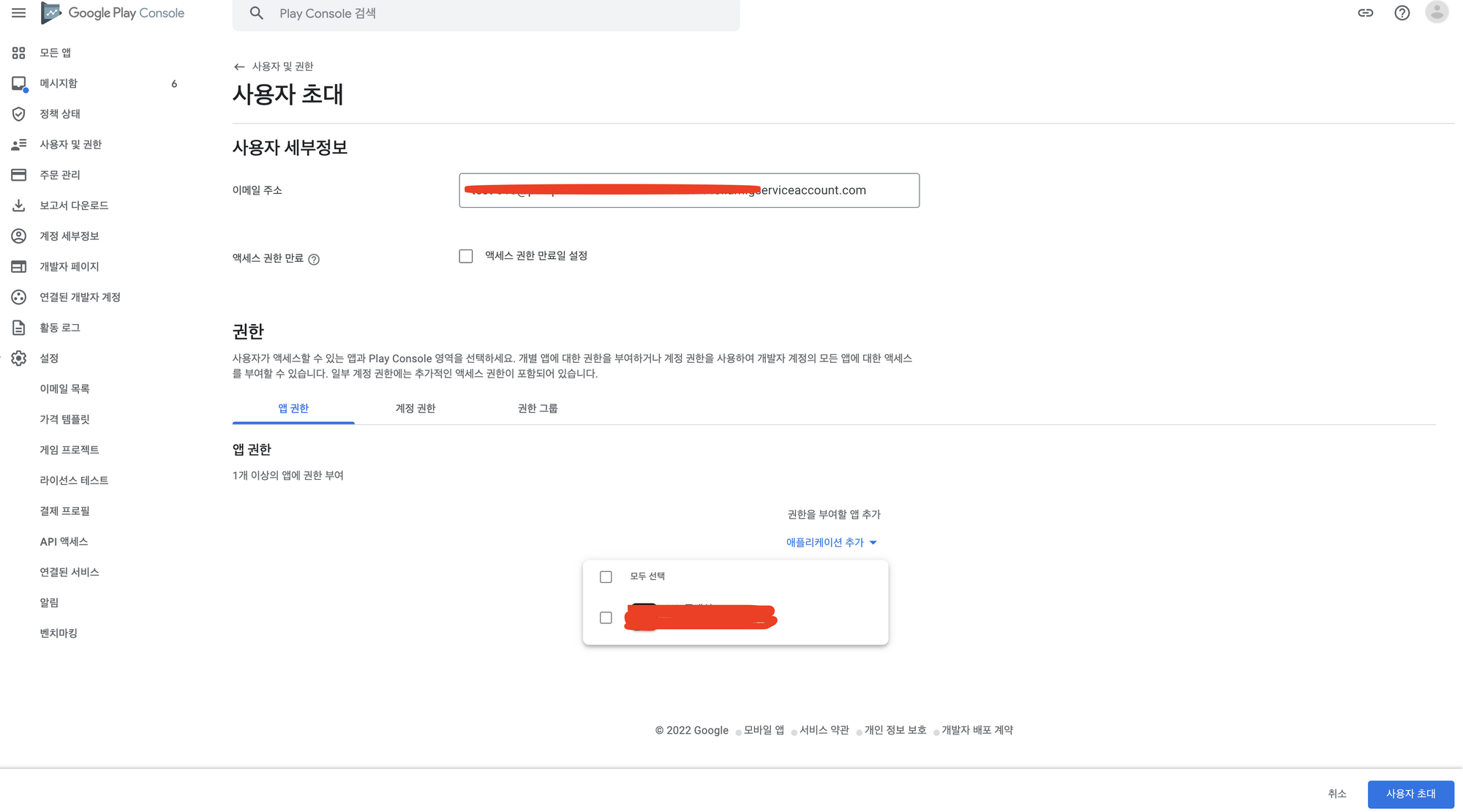Go back via 사용자 및 권한 arrow
1463x812 pixels.
(239, 67)
